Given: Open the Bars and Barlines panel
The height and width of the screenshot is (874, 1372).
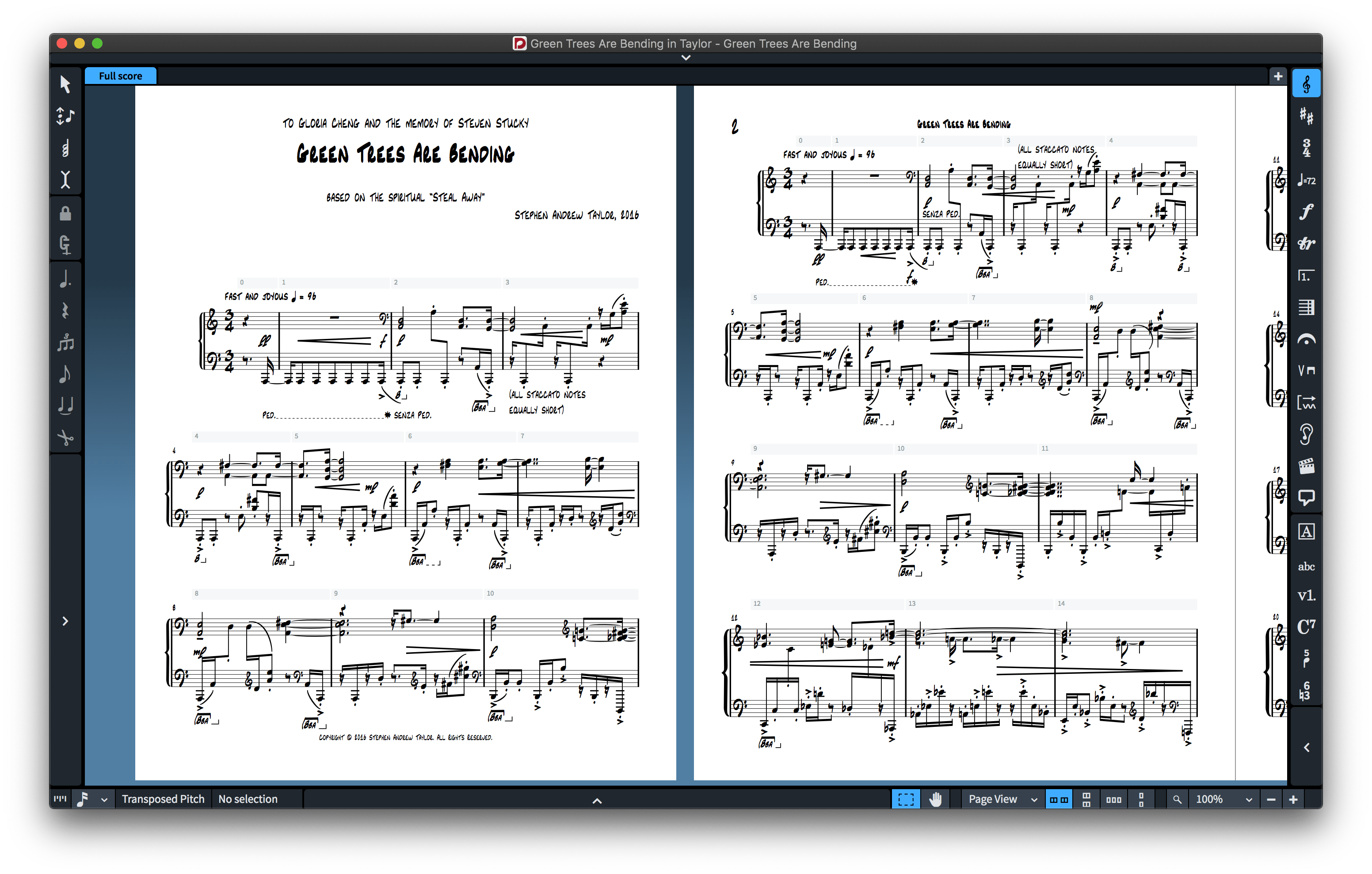Looking at the screenshot, I should [1306, 308].
